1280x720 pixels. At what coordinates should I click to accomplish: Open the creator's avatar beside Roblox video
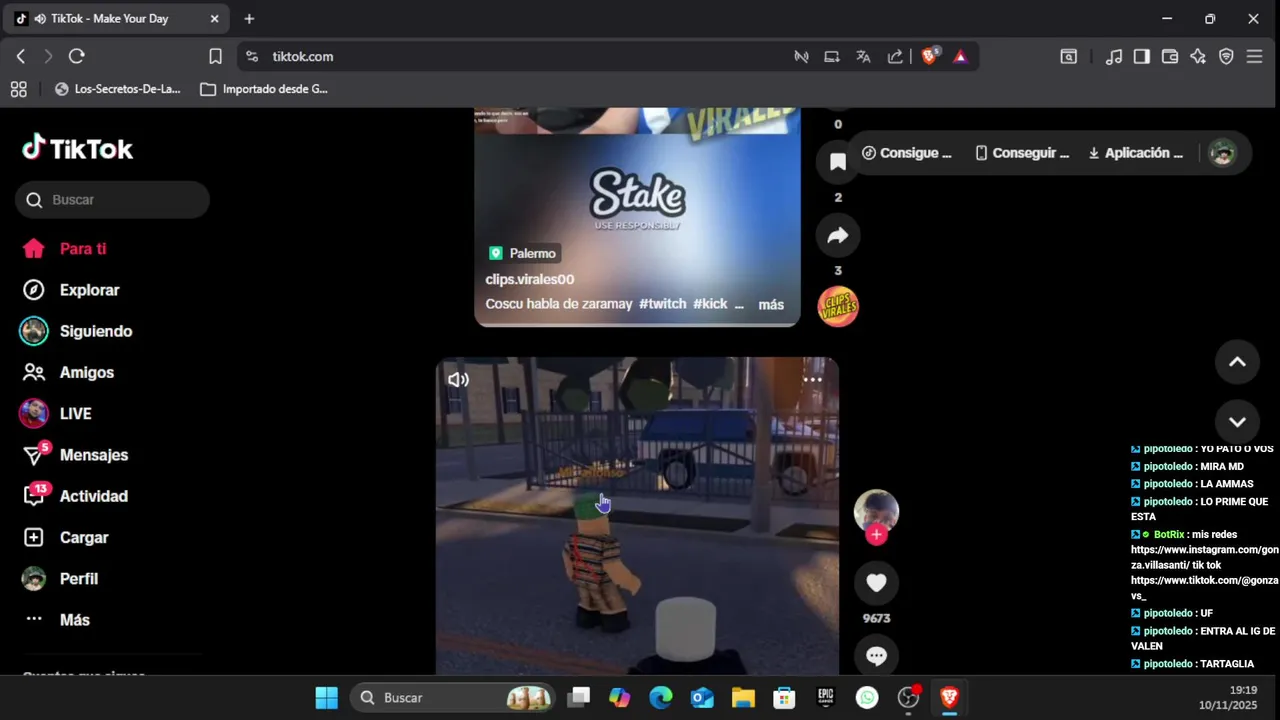pyautogui.click(x=876, y=511)
